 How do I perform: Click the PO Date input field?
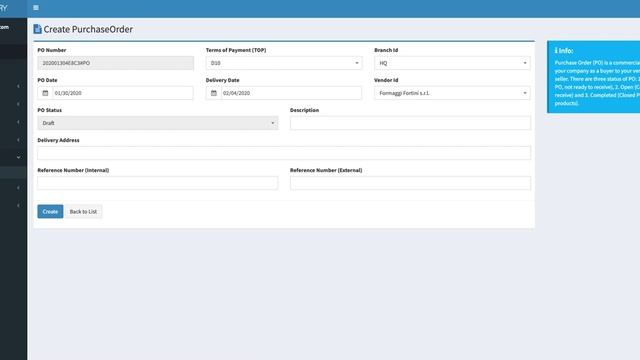tap(123, 93)
